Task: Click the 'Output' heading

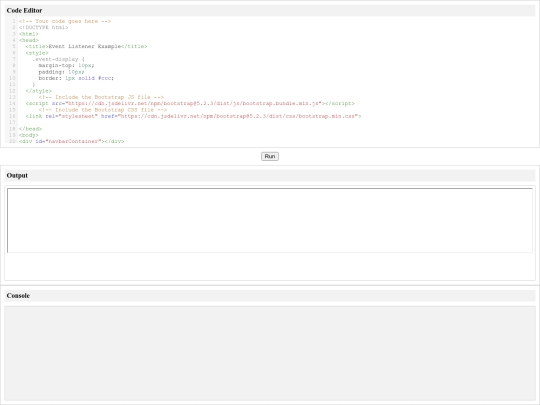Action: tap(17, 175)
